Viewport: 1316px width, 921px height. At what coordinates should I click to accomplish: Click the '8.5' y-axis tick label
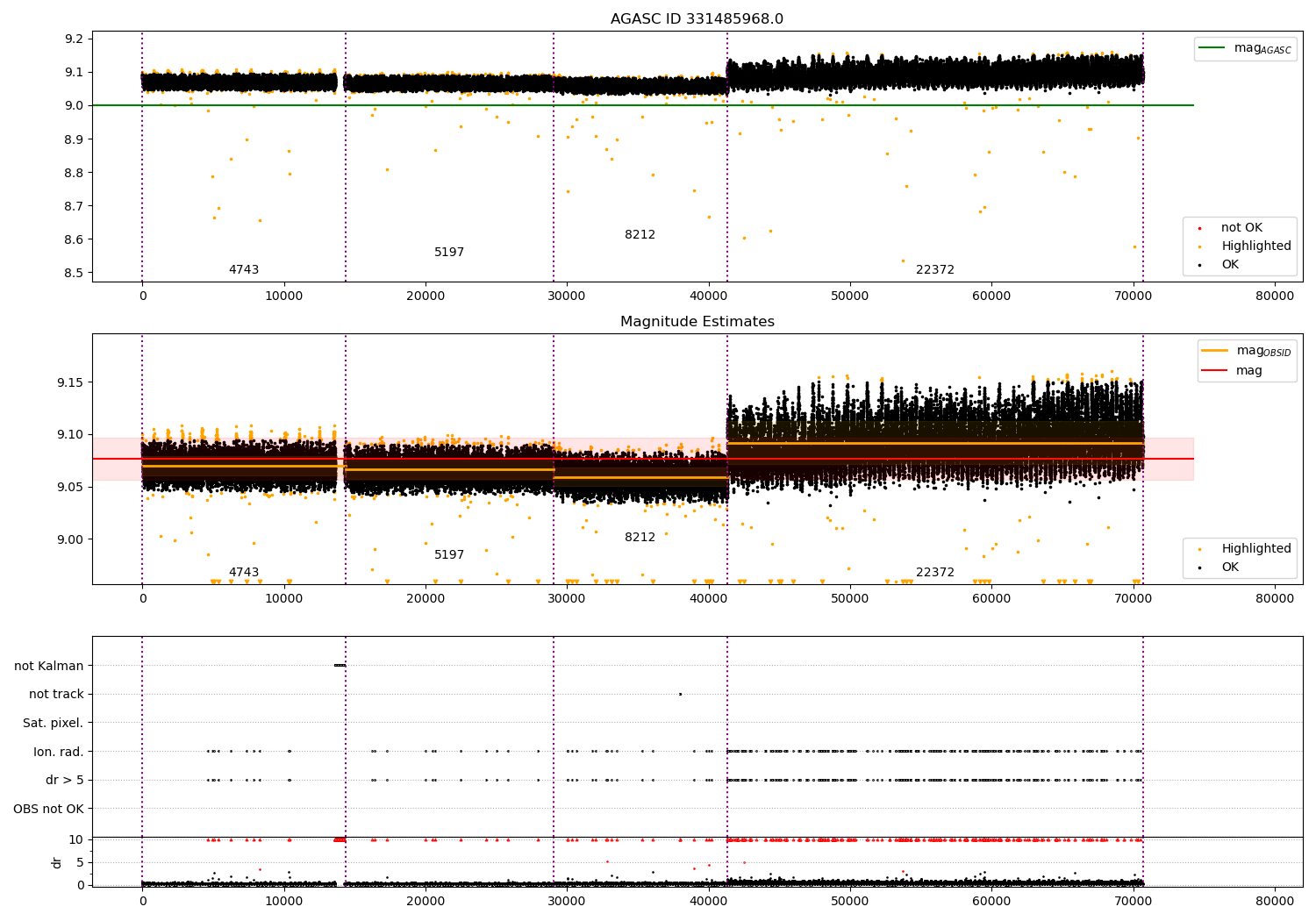point(74,273)
